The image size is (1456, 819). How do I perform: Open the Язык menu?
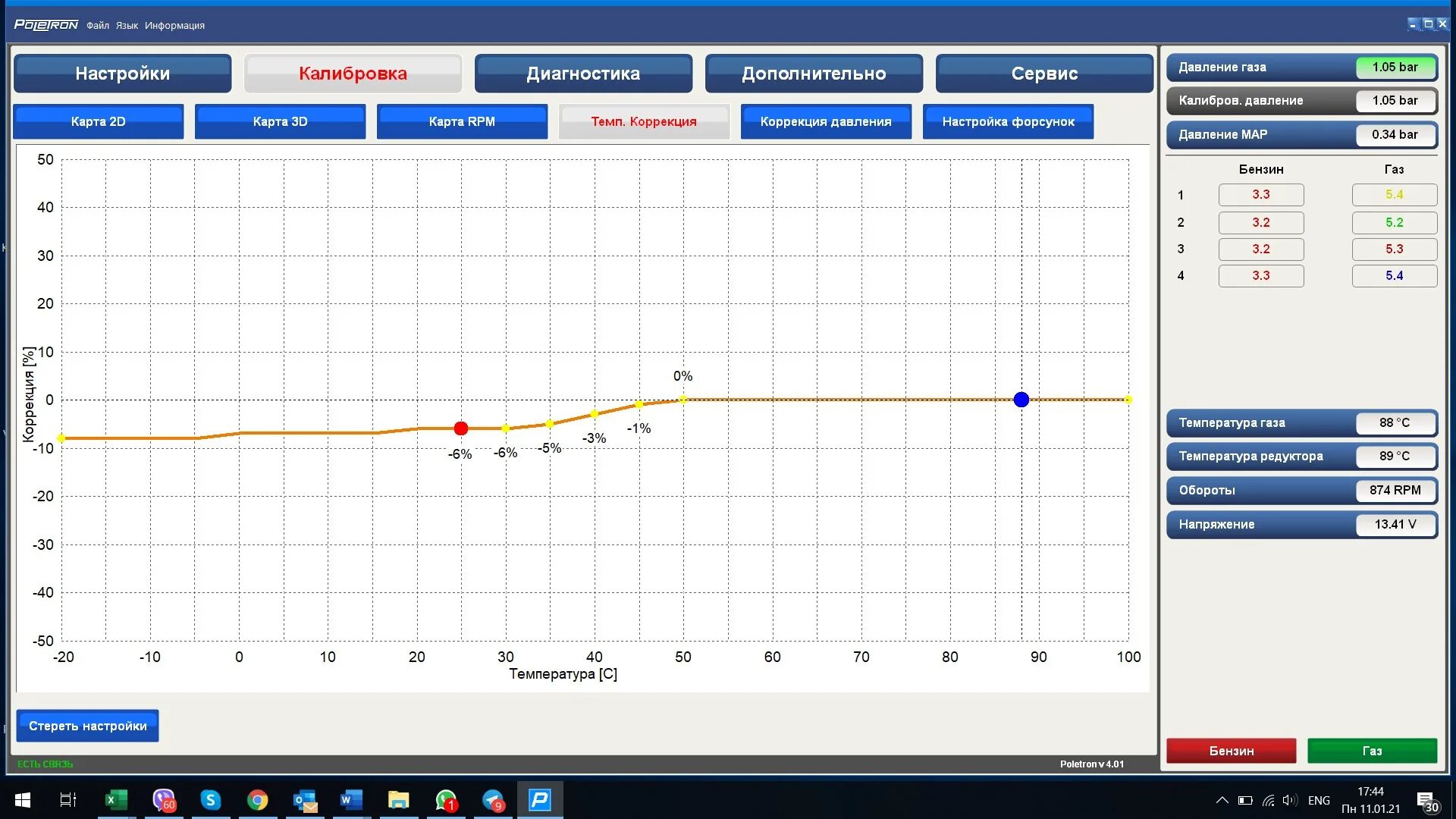tap(127, 25)
